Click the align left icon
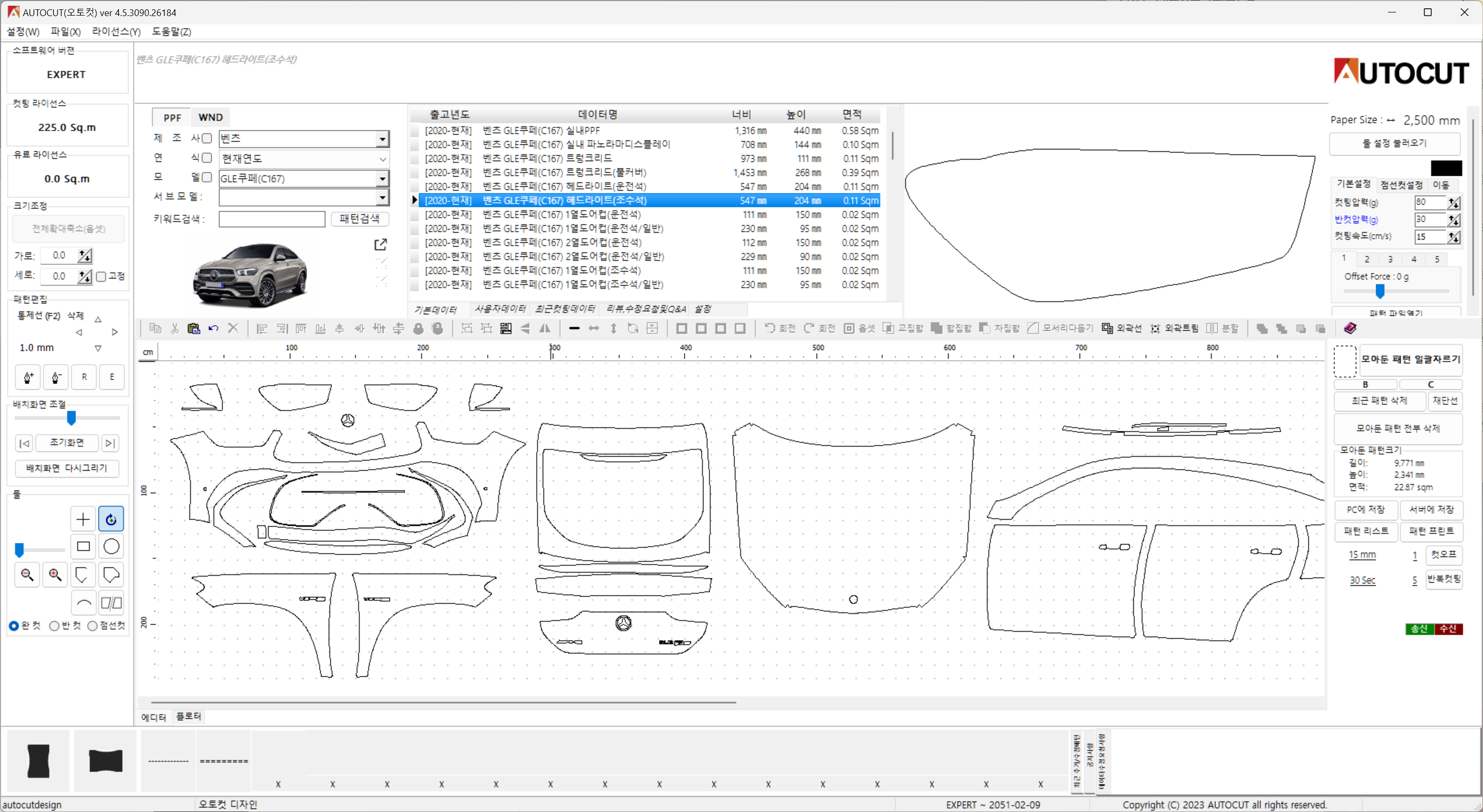This screenshot has height=812, width=1483. pyautogui.click(x=262, y=328)
